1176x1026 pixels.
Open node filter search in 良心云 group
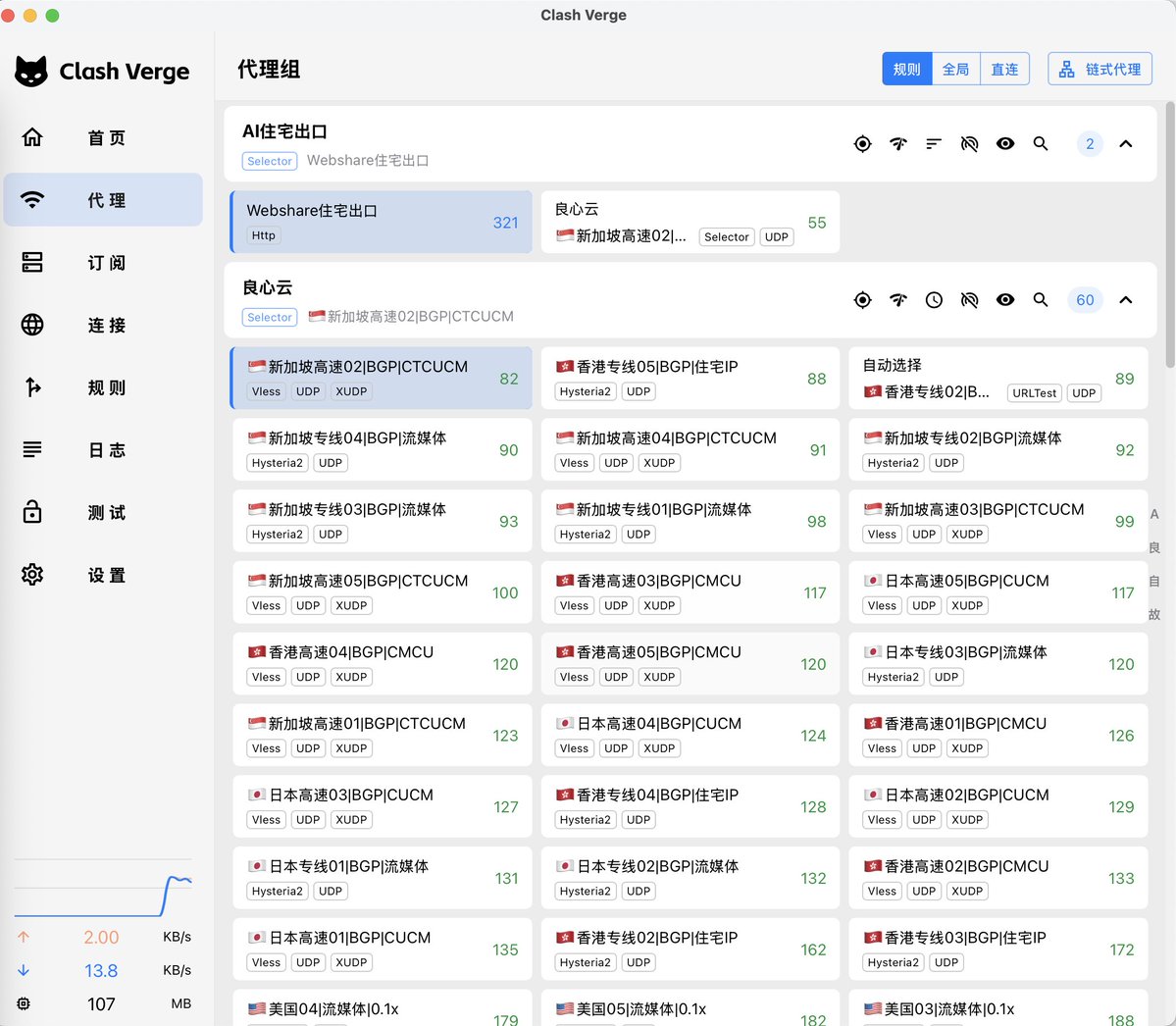[x=1041, y=300]
